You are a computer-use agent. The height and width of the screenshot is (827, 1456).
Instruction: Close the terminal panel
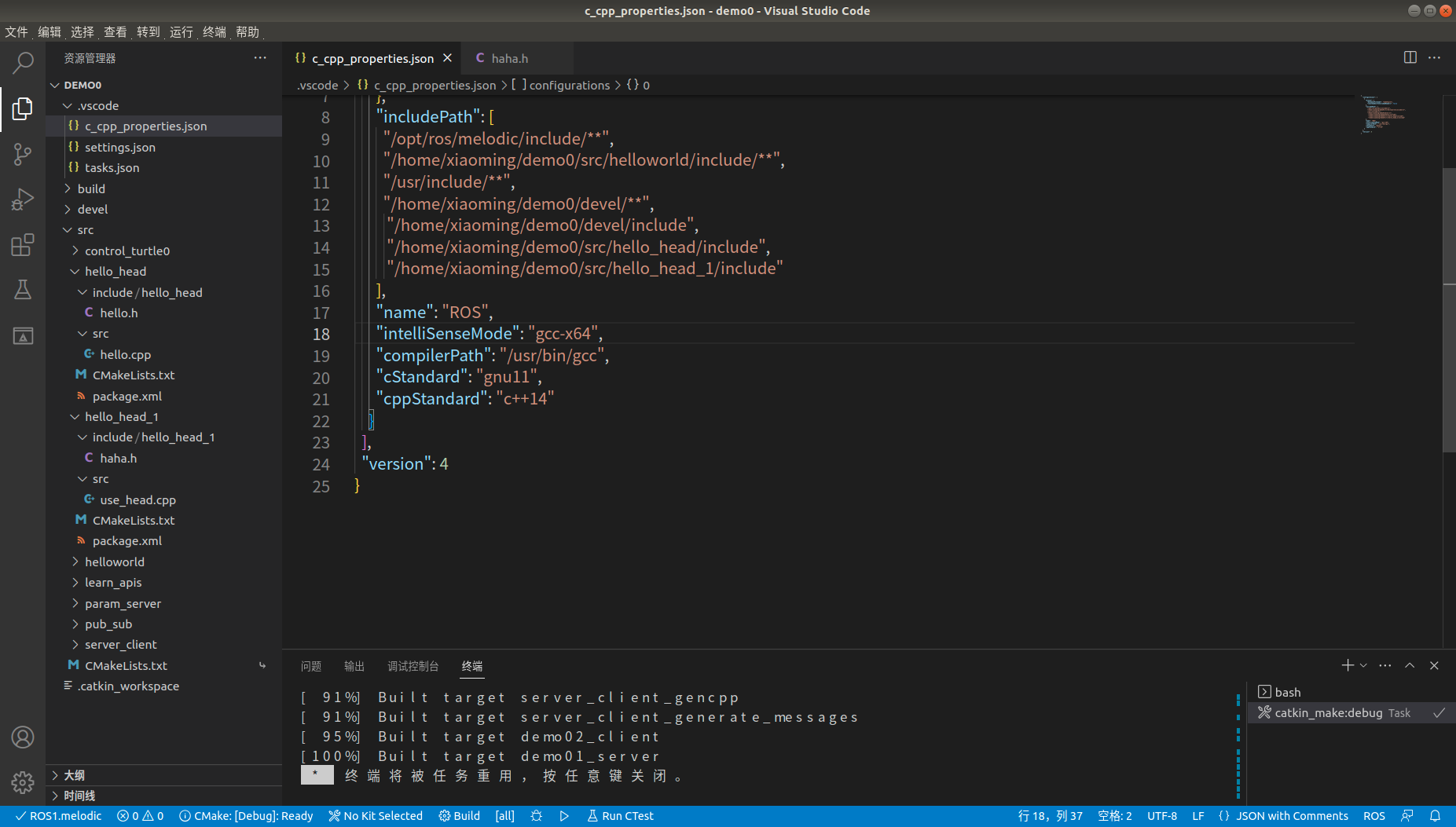(1434, 665)
